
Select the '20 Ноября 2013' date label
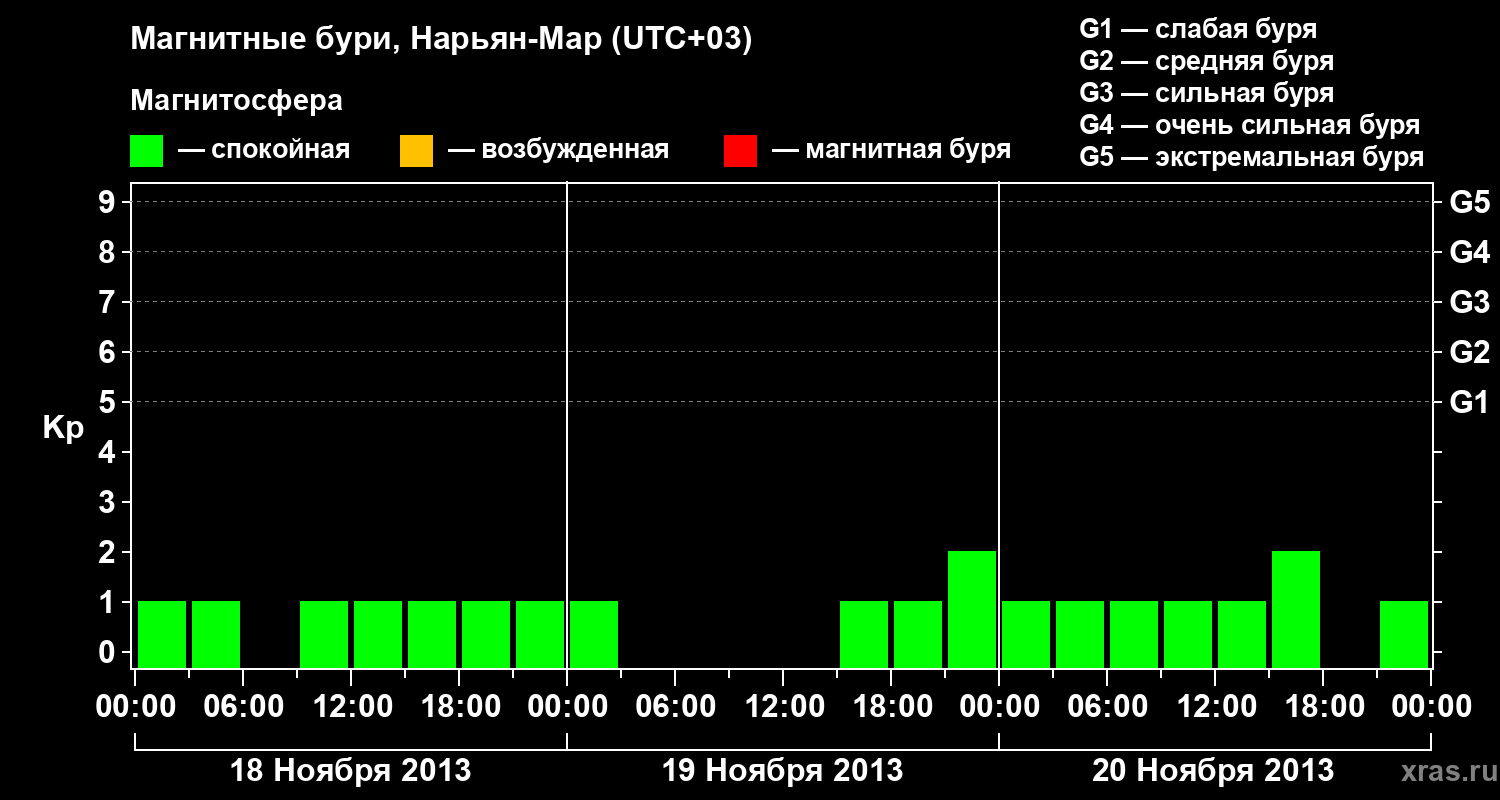(x=1213, y=771)
